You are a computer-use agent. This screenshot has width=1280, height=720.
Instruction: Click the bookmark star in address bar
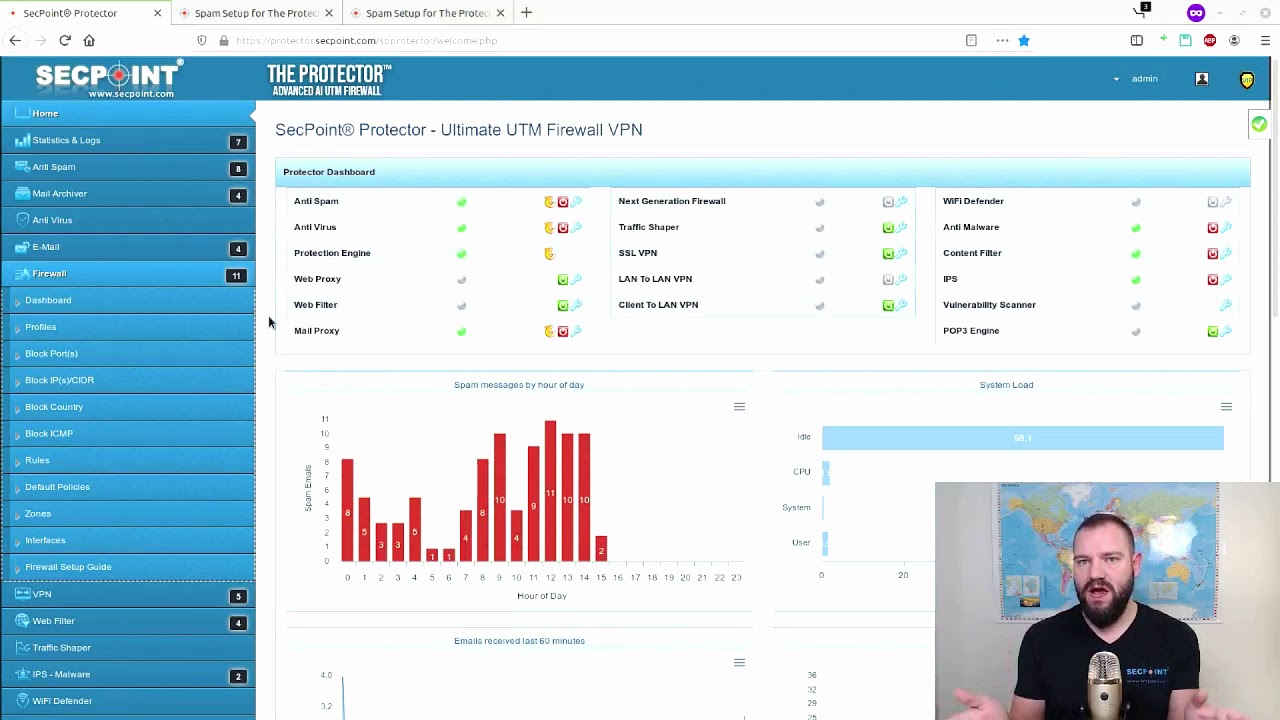pos(1023,41)
